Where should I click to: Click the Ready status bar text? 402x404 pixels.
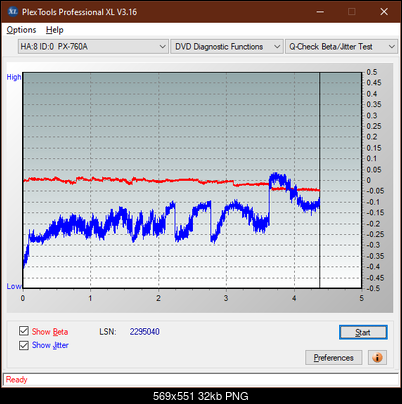(x=17, y=380)
